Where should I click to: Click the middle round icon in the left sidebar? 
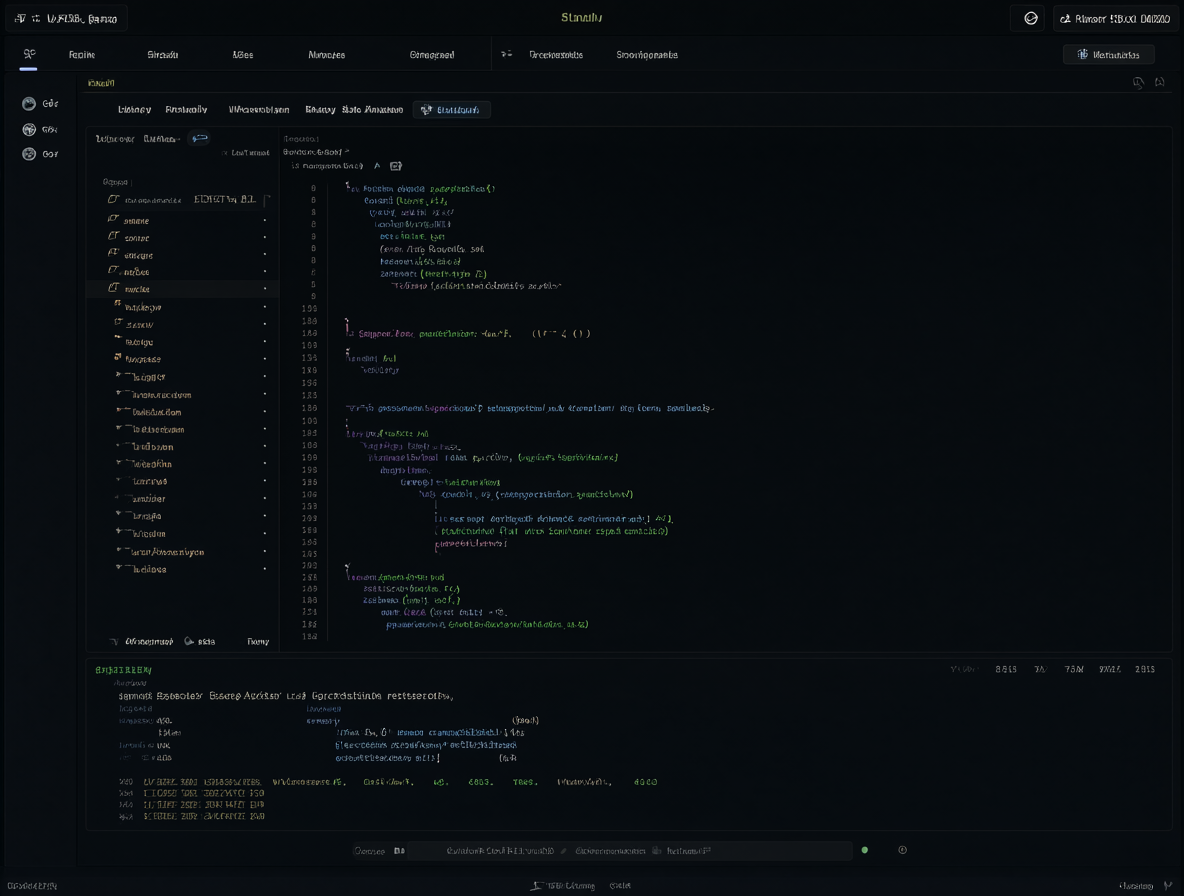[x=29, y=130]
